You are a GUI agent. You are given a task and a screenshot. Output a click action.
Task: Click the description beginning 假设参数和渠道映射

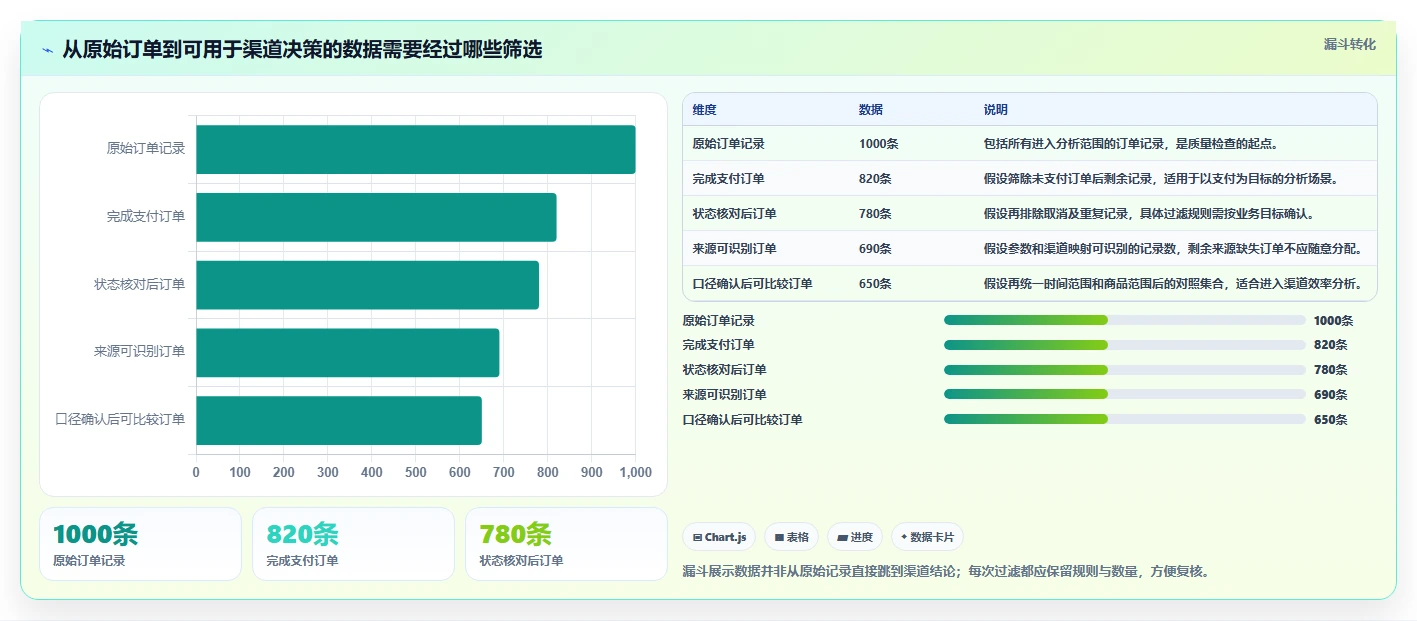coord(1172,249)
